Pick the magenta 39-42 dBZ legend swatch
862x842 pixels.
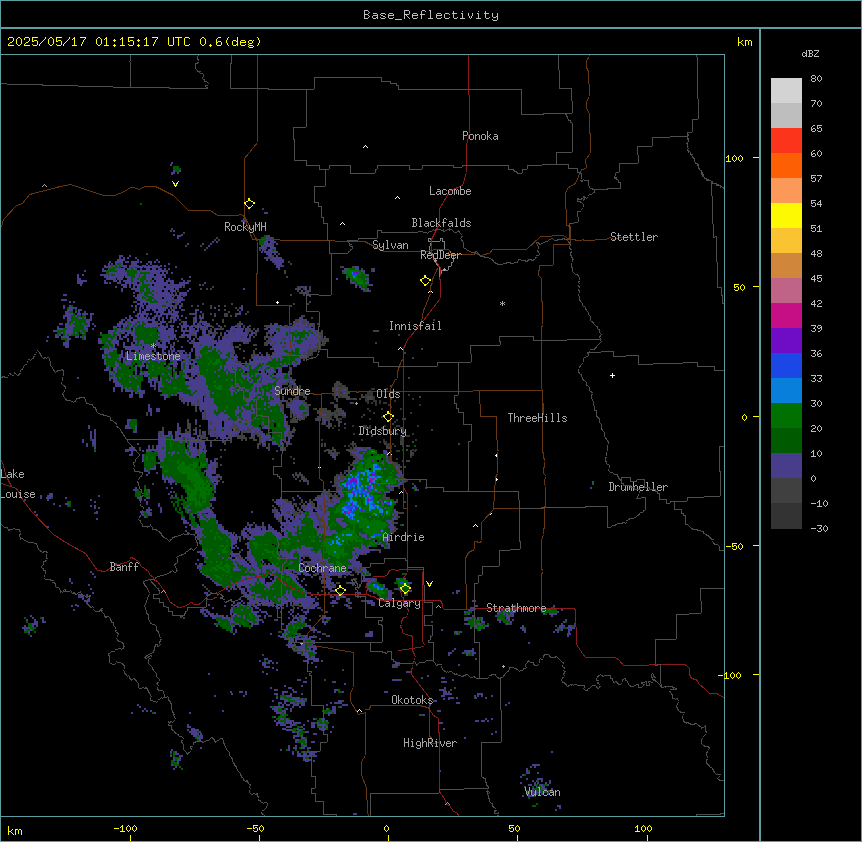click(x=786, y=315)
